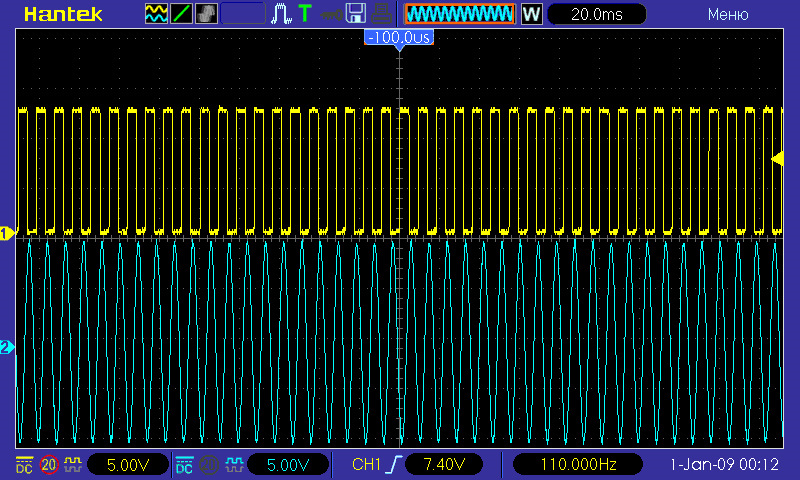This screenshot has width=800, height=480.
Task: Click the floppy disk save icon
Action: (x=356, y=14)
